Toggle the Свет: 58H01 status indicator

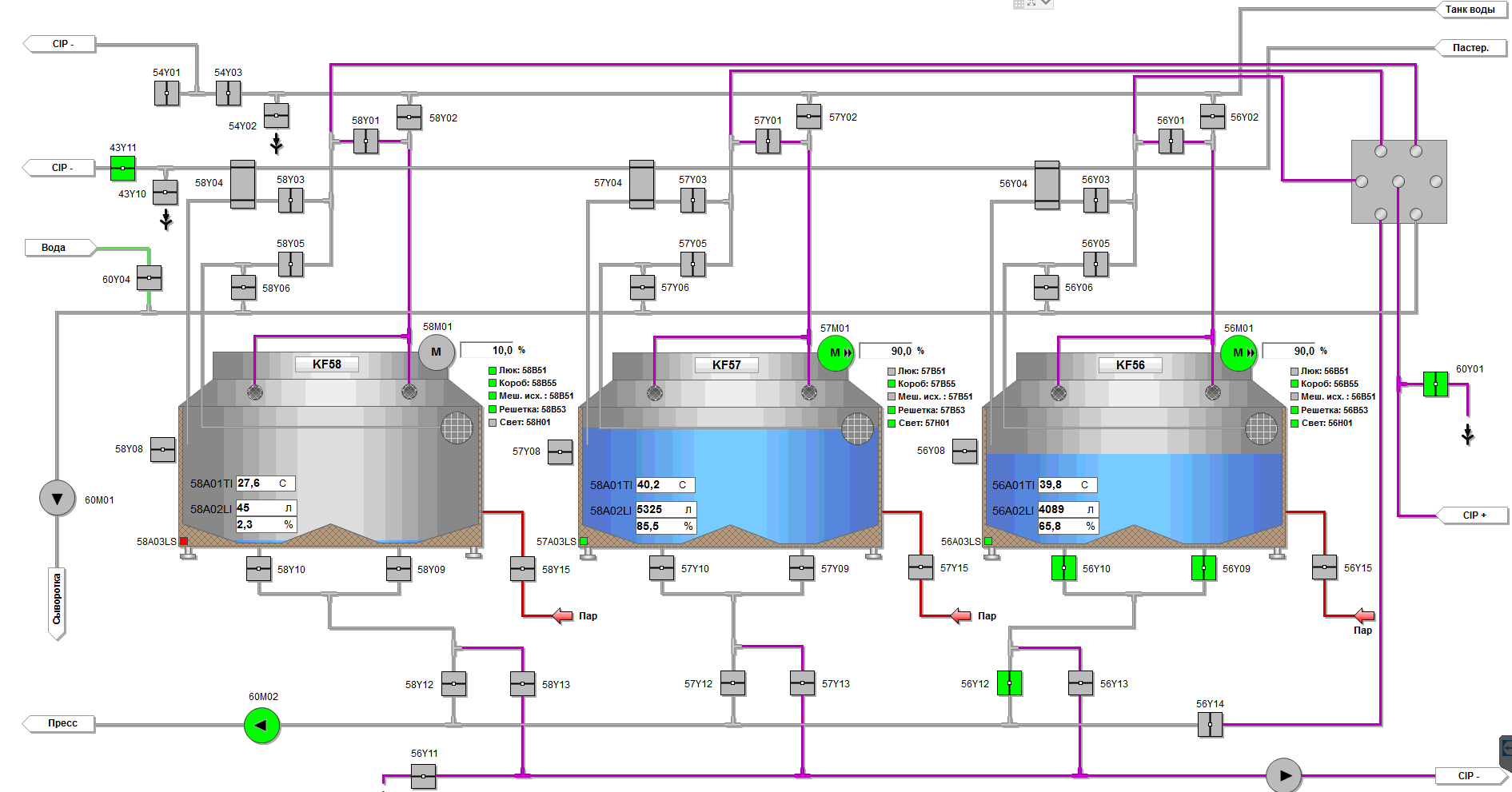492,423
